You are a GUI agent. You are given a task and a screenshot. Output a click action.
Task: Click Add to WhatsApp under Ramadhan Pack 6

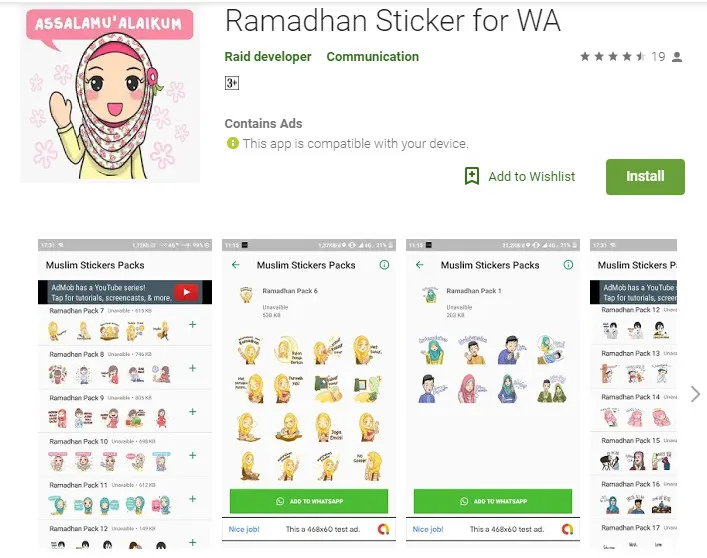click(x=309, y=501)
